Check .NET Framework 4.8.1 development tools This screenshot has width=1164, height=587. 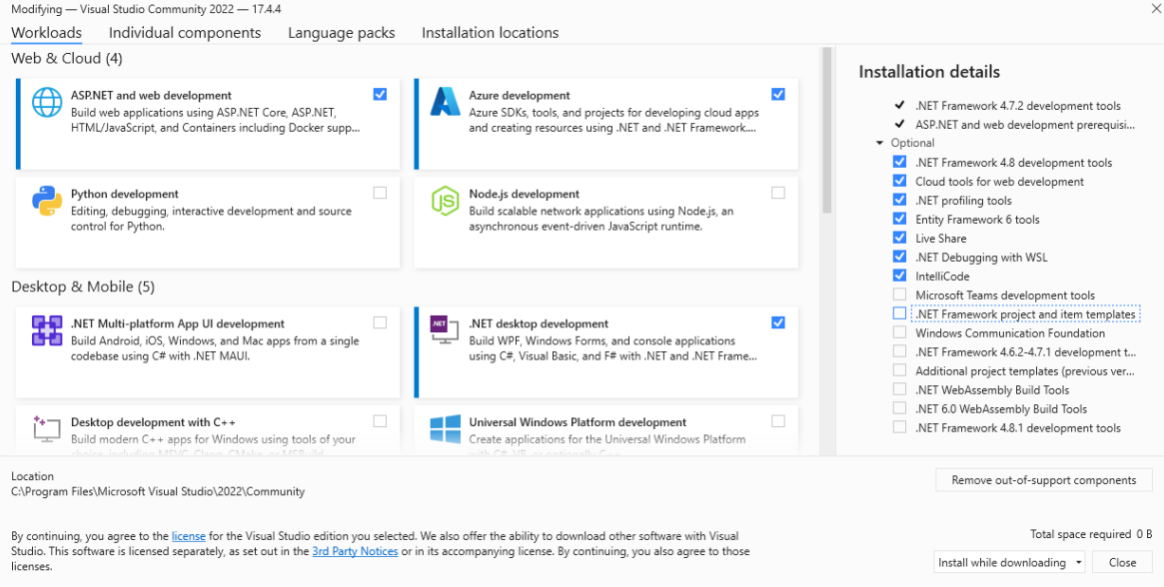tap(900, 427)
